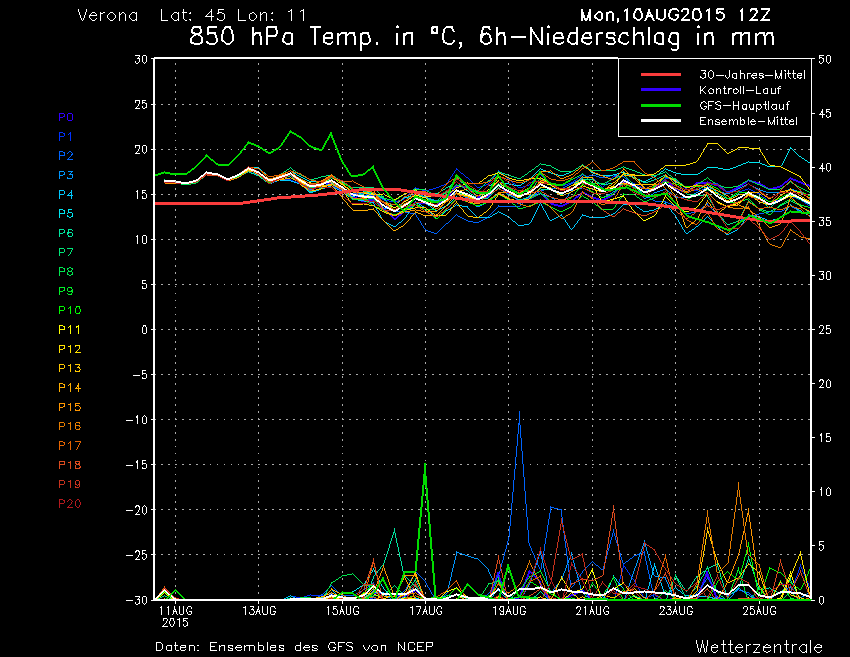
Task: Select the 35 precipitation axis value
Action: [825, 222]
